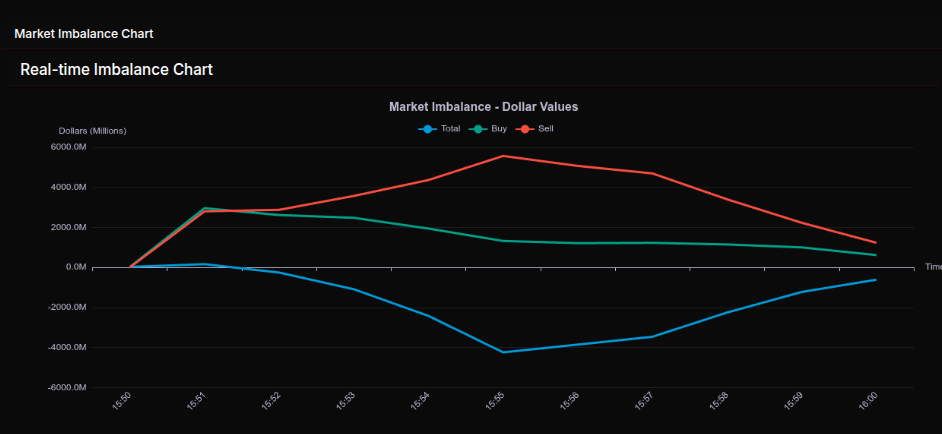Hide the Total series via legend text
This screenshot has width=942, height=434.
pyautogui.click(x=450, y=129)
